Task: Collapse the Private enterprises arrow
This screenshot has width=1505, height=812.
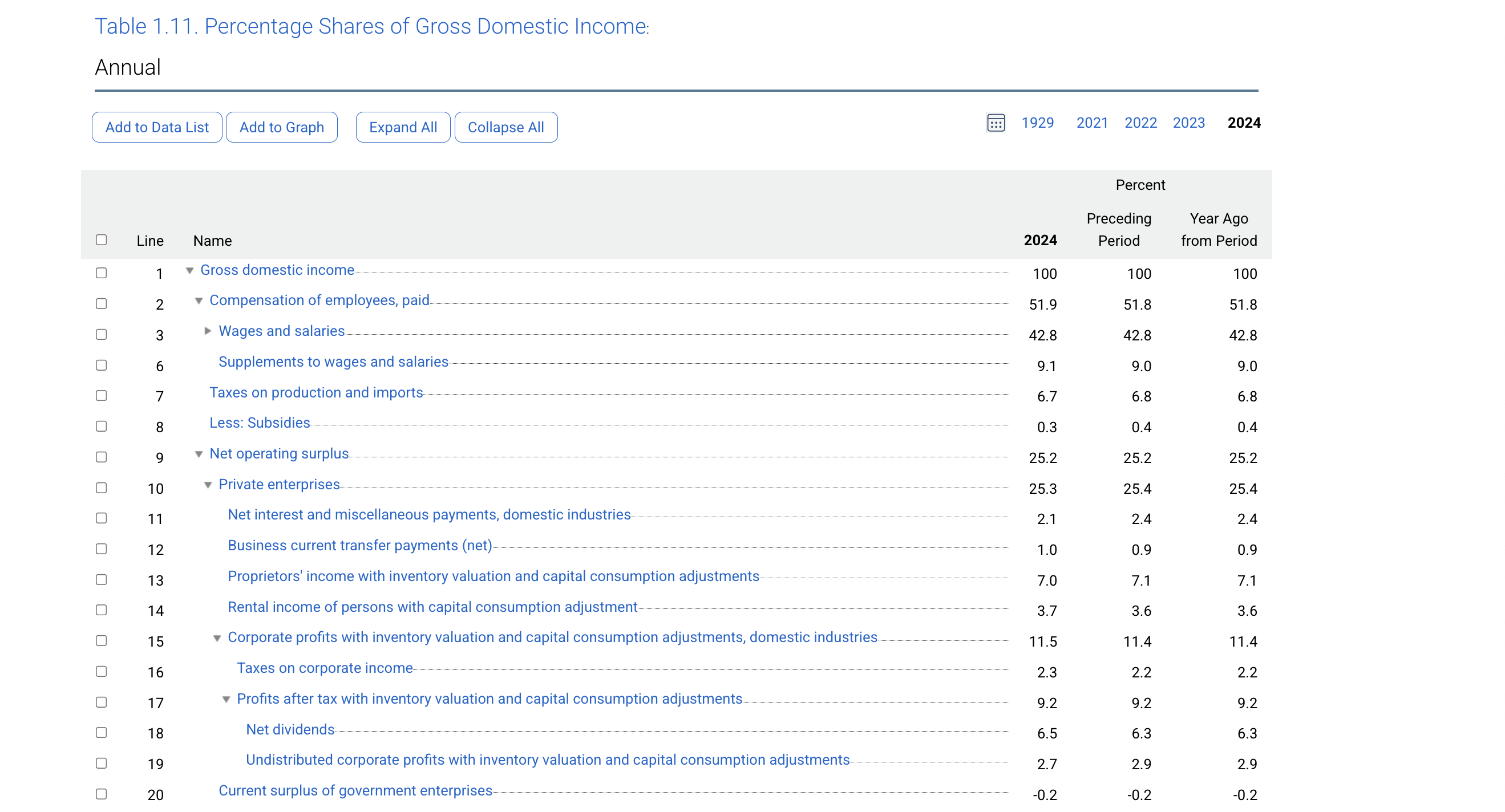Action: [x=208, y=485]
